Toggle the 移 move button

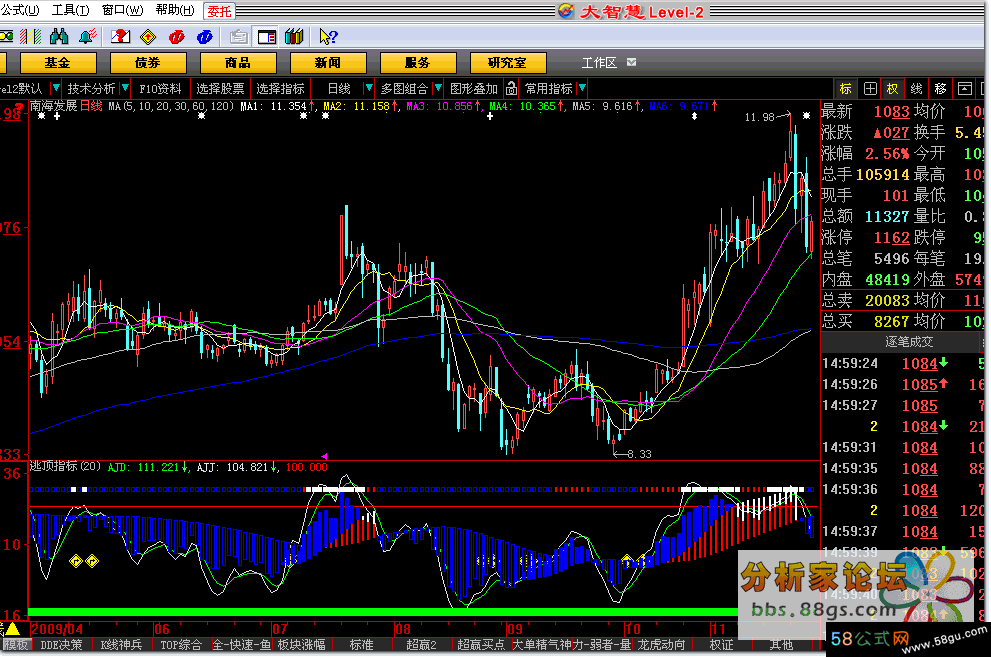tap(940, 88)
